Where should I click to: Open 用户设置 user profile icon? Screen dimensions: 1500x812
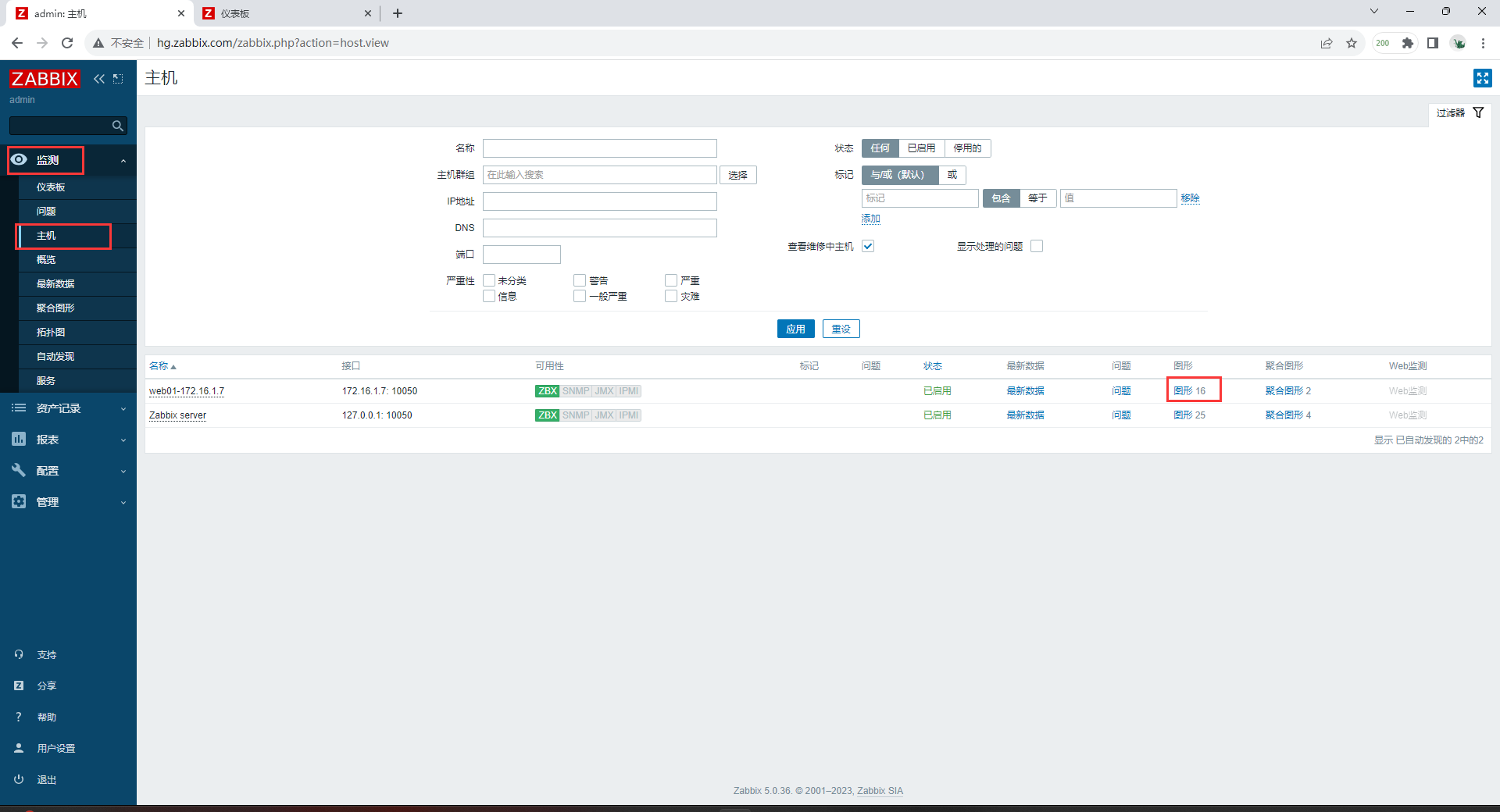19,748
